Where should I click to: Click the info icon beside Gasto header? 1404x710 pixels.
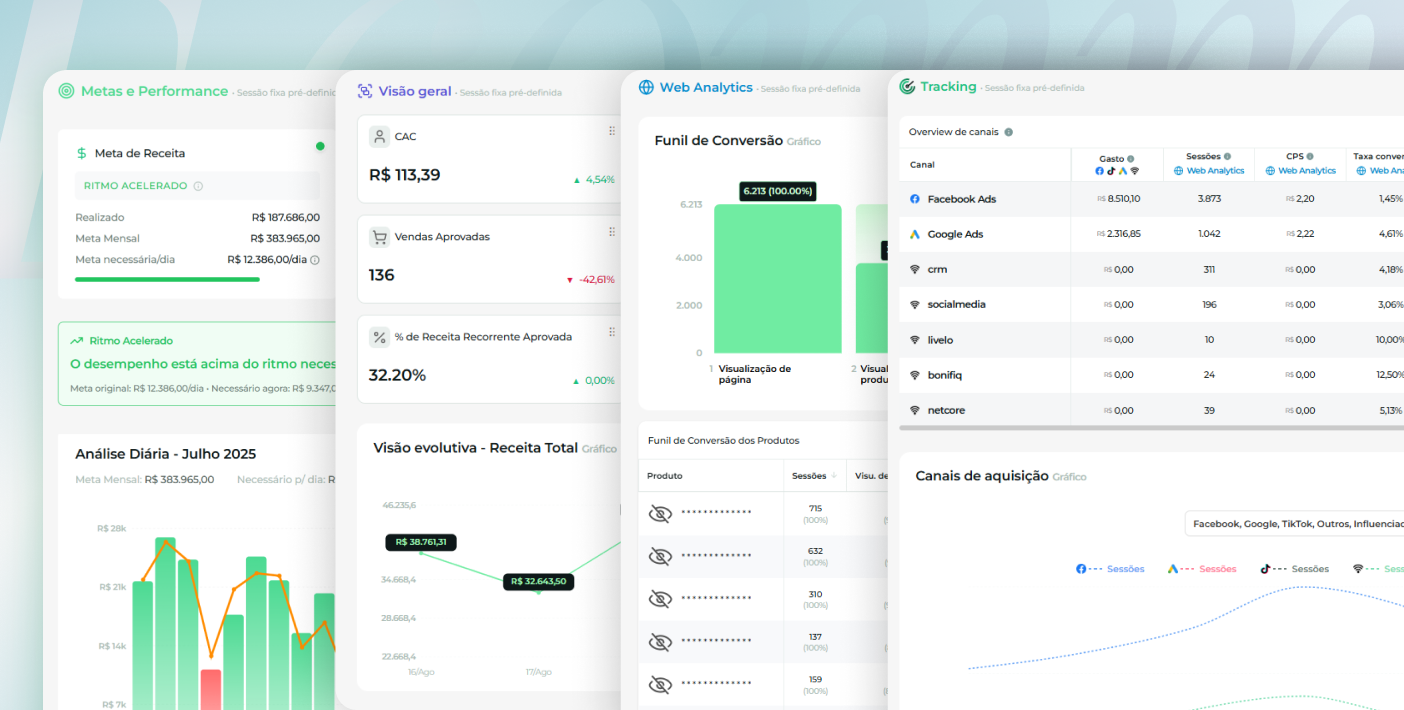click(1131, 159)
